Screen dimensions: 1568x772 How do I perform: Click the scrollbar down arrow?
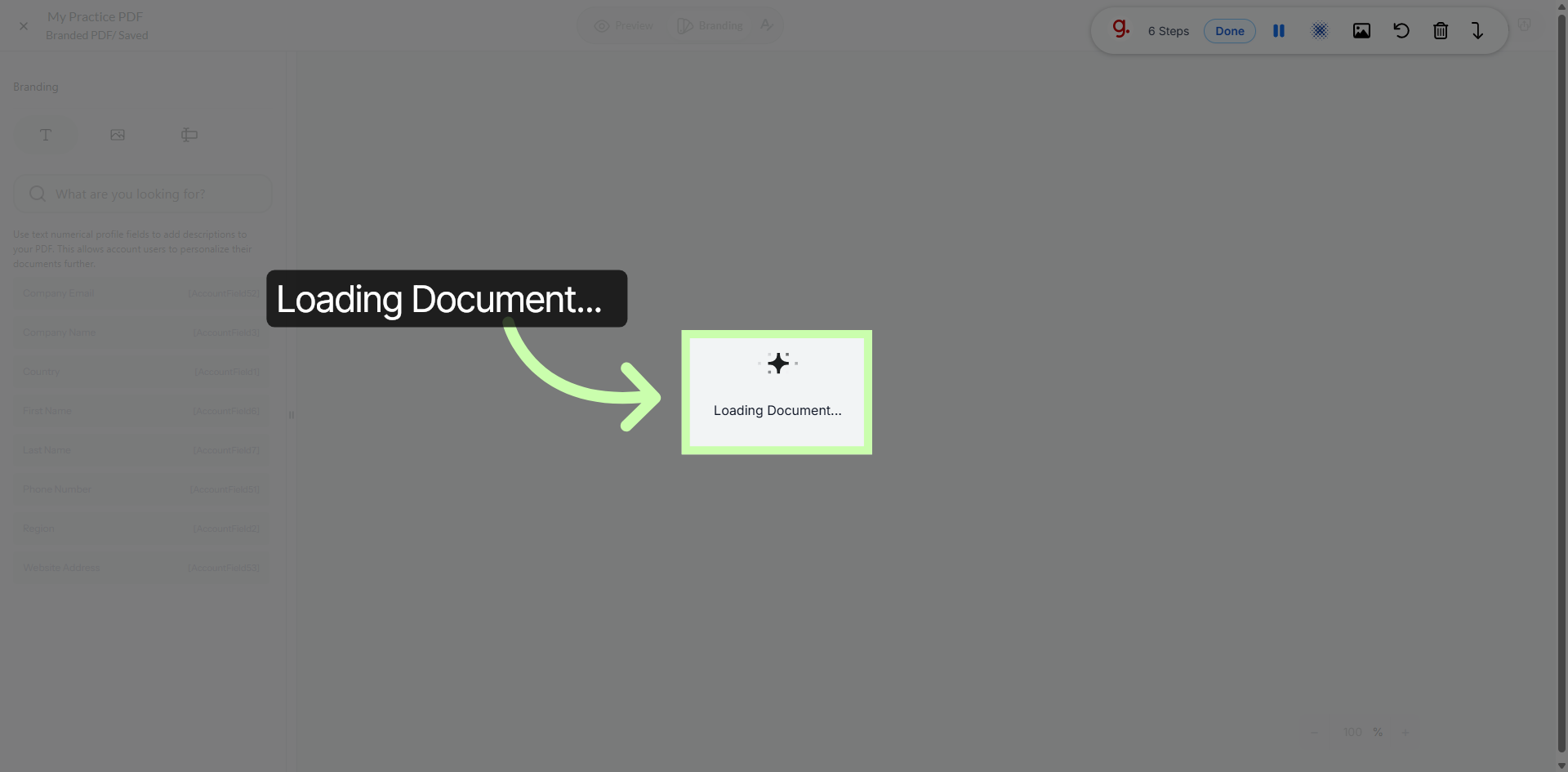1561,765
